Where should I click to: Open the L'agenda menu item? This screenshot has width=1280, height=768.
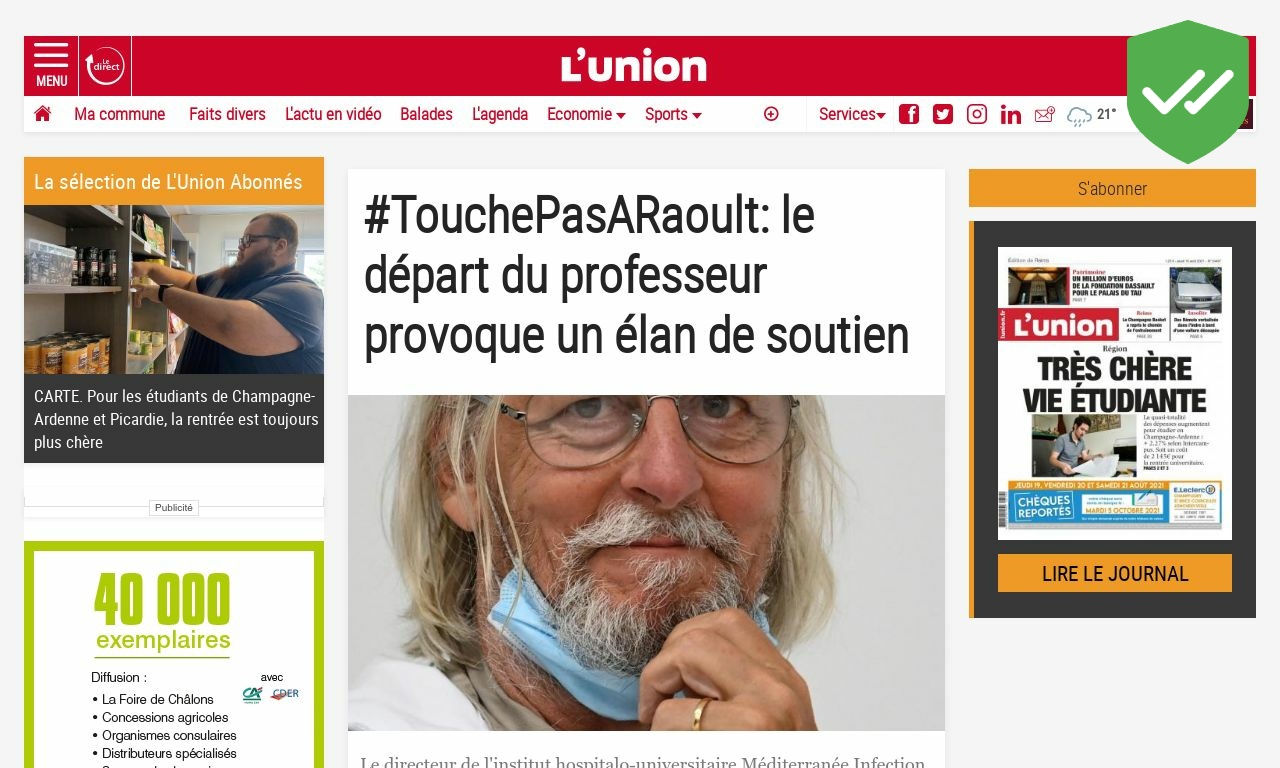[x=500, y=114]
